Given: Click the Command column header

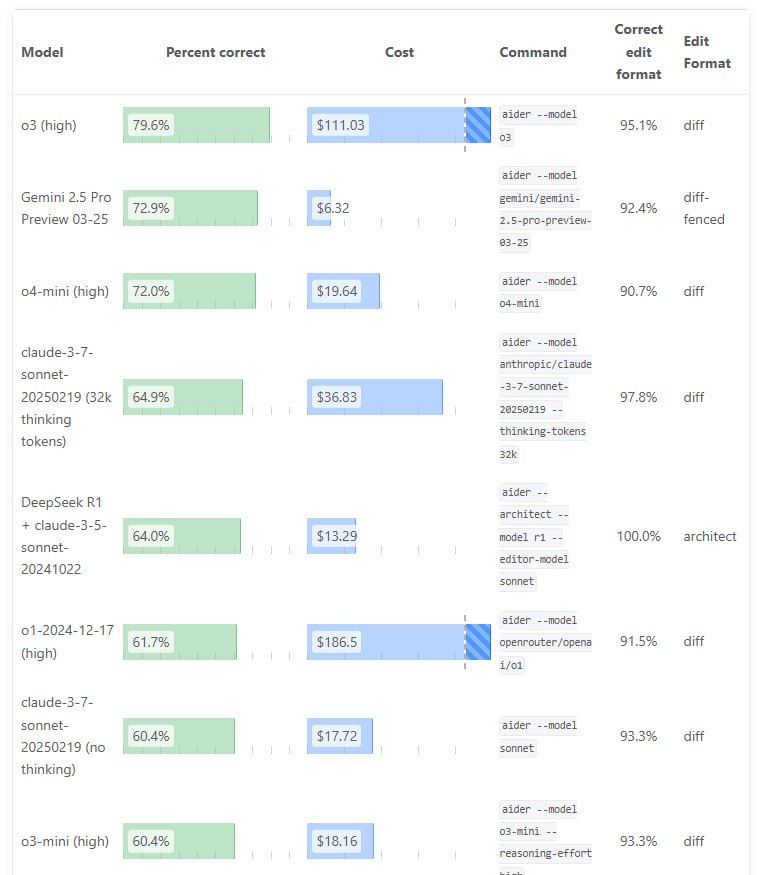Looking at the screenshot, I should pos(533,52).
